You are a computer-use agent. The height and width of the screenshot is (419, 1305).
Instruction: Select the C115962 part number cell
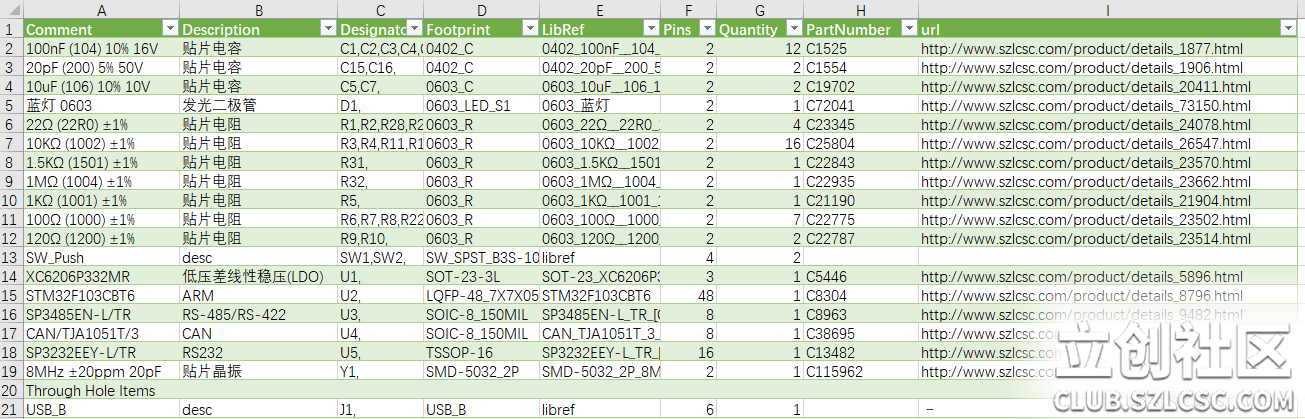click(834, 371)
